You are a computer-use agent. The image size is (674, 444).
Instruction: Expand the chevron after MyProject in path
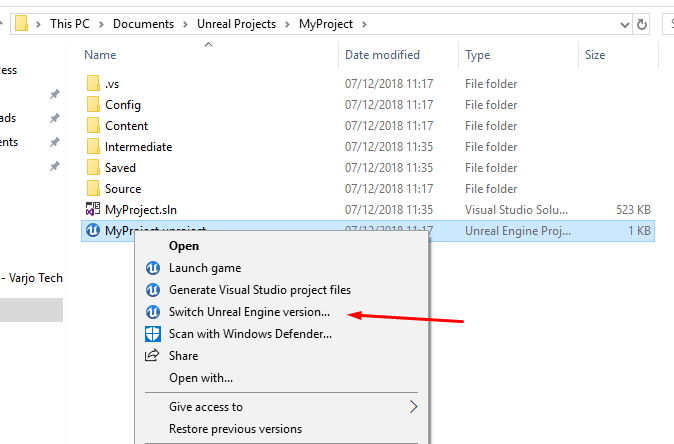pyautogui.click(x=364, y=24)
